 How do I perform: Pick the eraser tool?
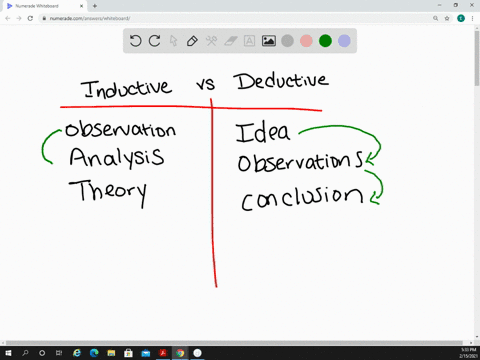(231, 41)
